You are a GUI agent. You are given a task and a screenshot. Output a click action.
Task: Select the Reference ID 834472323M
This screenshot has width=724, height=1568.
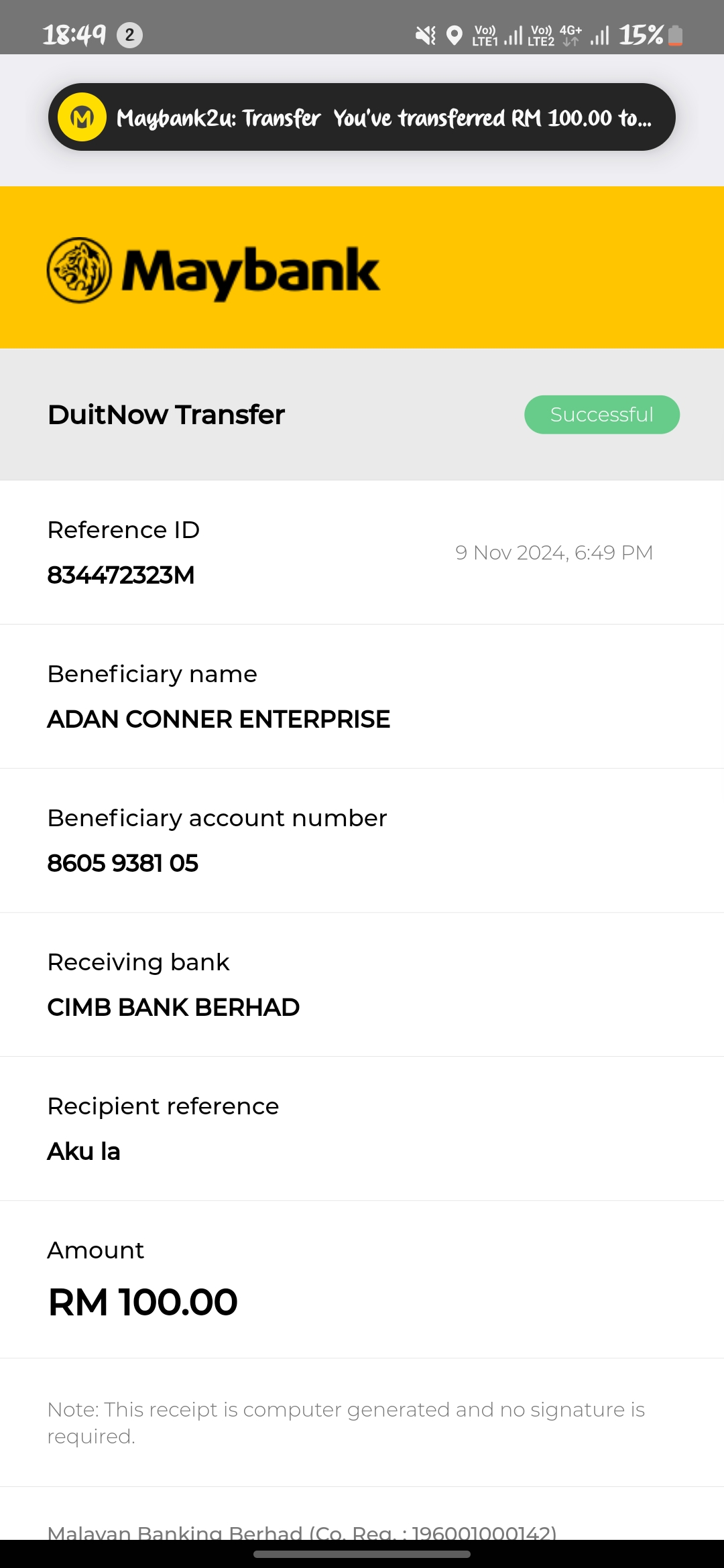(121, 575)
